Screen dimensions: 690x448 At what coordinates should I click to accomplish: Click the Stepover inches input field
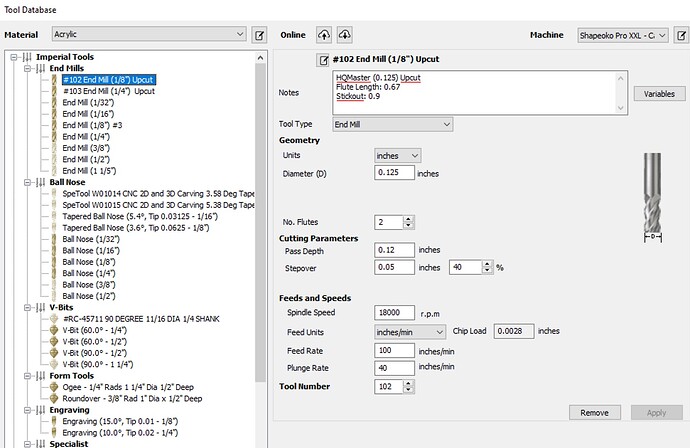(394, 267)
